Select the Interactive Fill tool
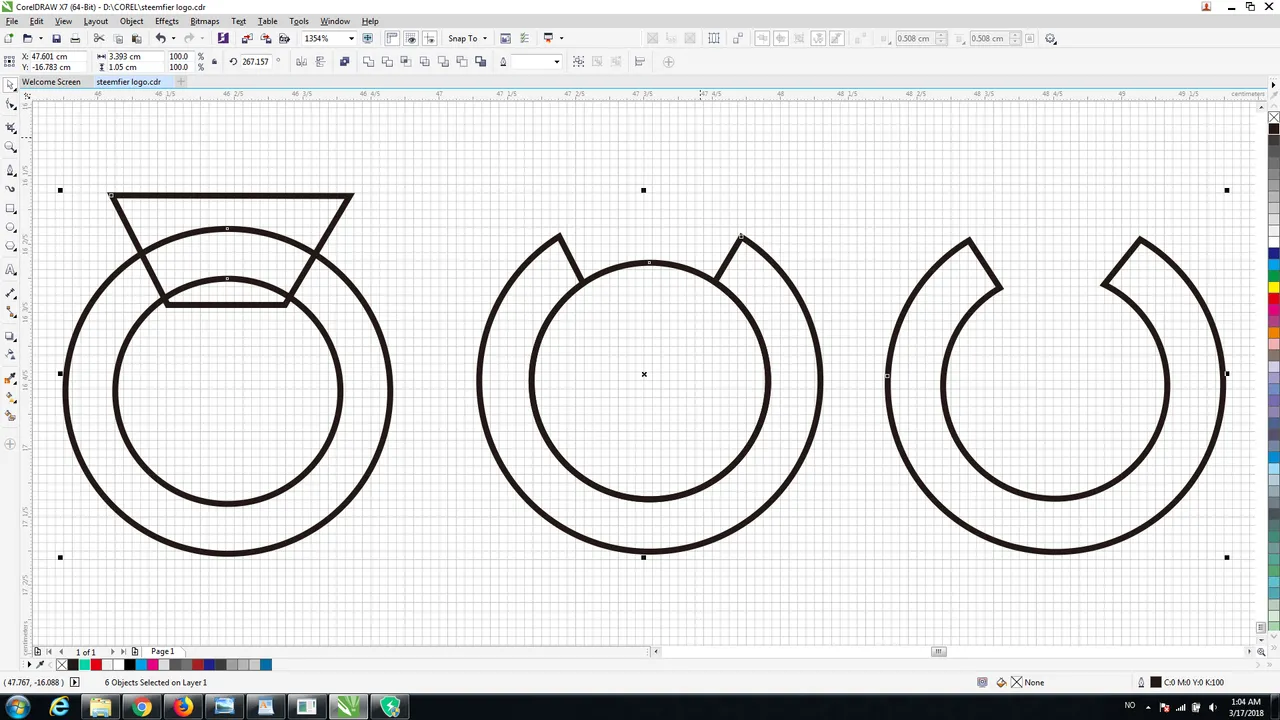 pos(12,396)
